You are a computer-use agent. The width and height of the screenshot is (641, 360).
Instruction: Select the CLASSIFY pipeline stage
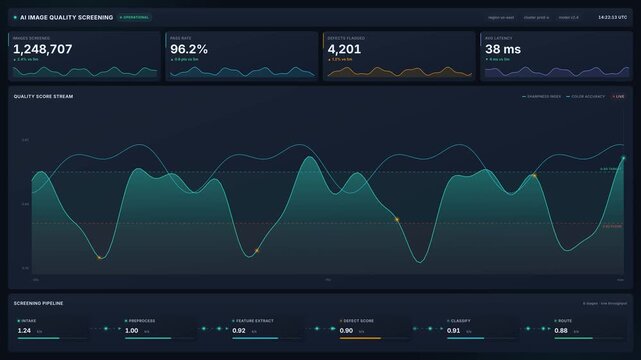(x=482, y=329)
